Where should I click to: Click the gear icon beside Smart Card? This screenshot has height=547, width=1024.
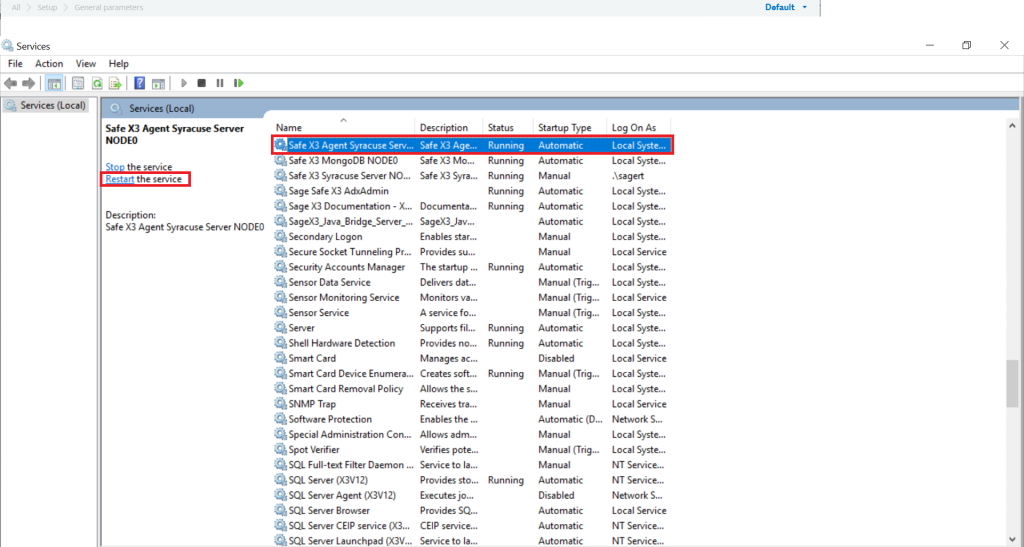[x=280, y=358]
